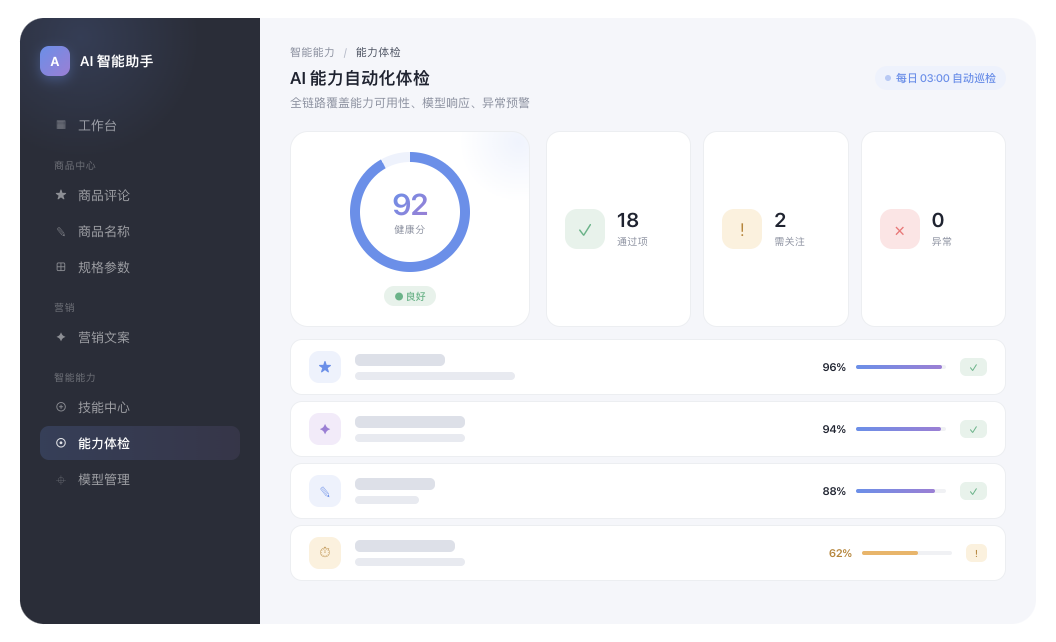Go to 商品名称 in the sidebar
The image size is (1056, 642).
[x=140, y=231]
